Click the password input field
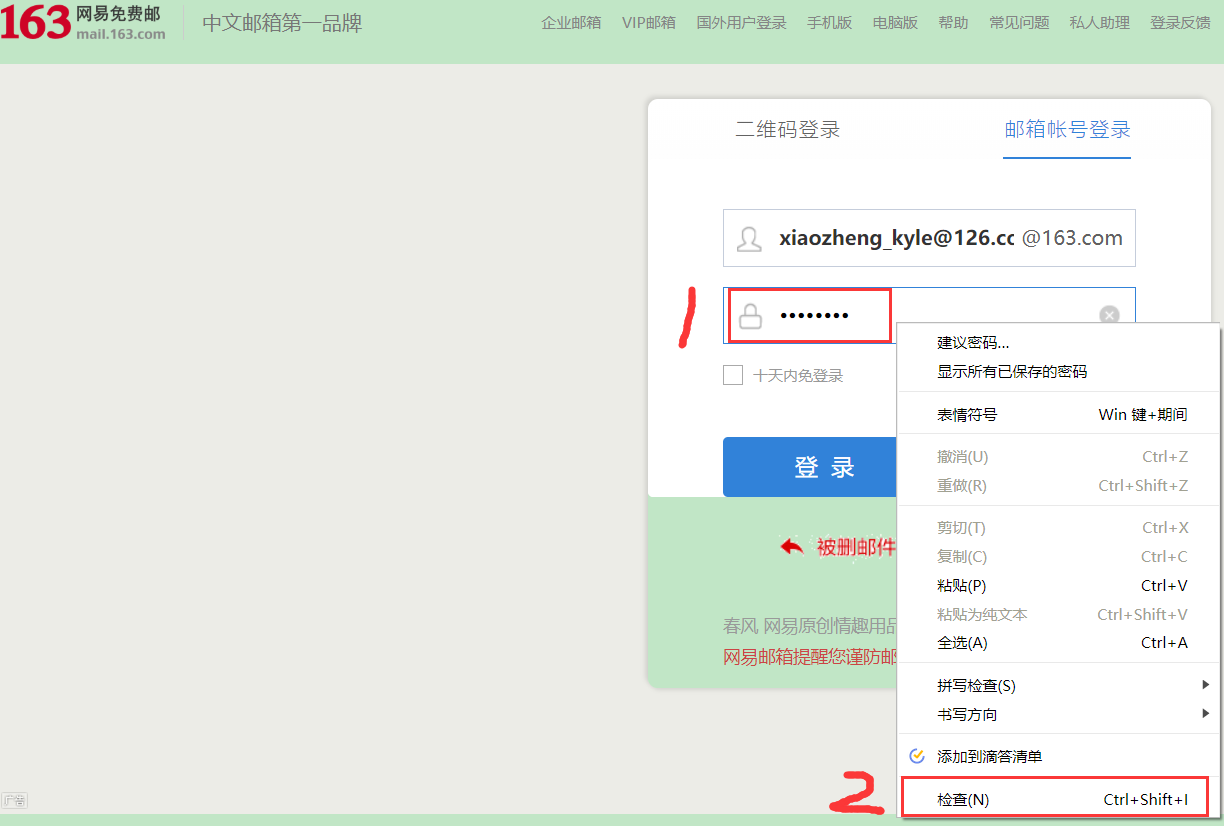The image size is (1224, 826). 930,316
